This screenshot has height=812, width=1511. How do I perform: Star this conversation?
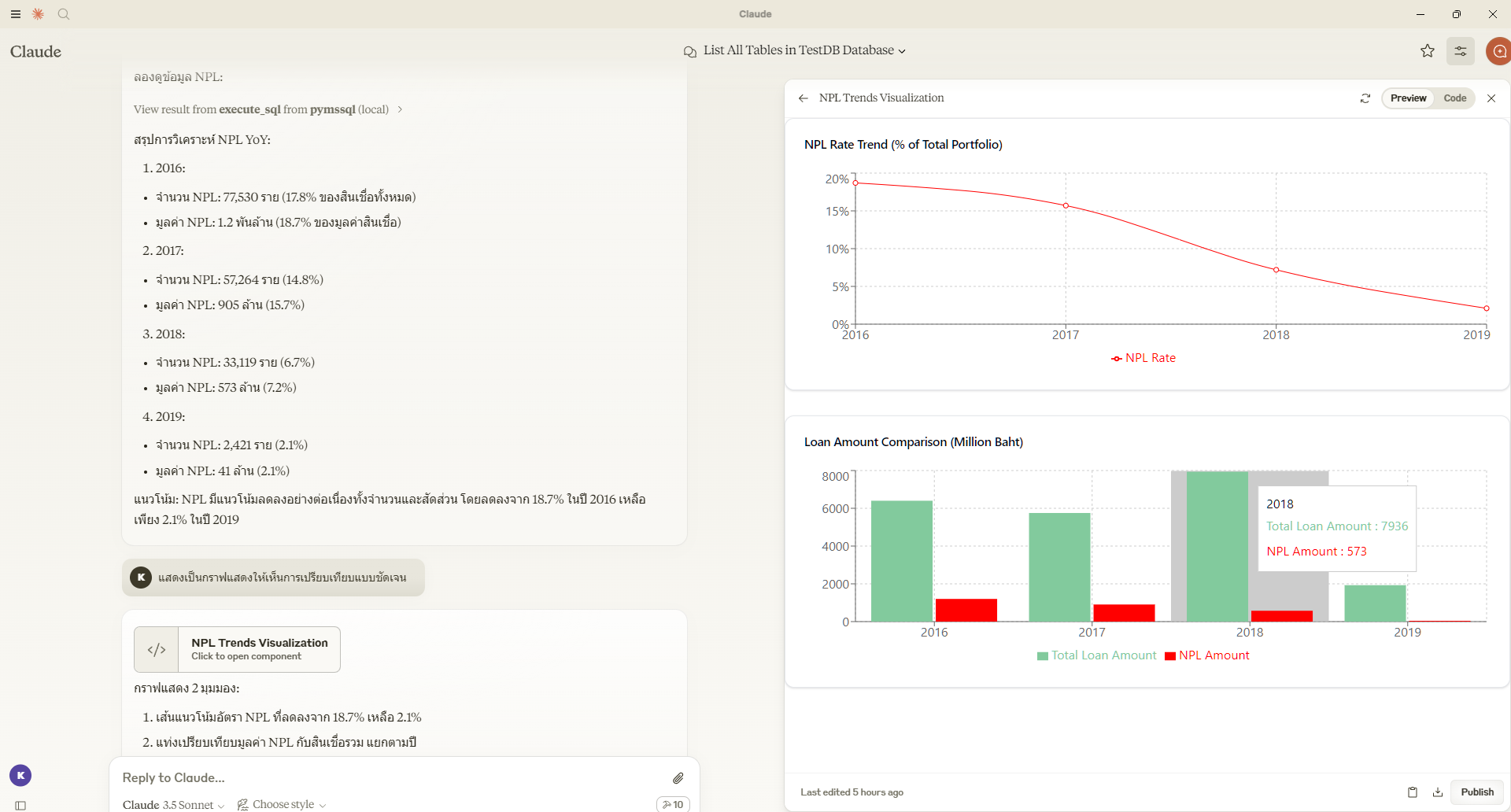coord(1428,50)
